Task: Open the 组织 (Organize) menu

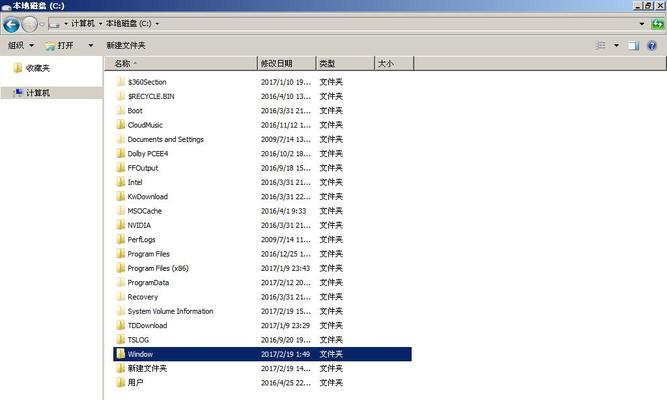Action: pyautogui.click(x=20, y=45)
